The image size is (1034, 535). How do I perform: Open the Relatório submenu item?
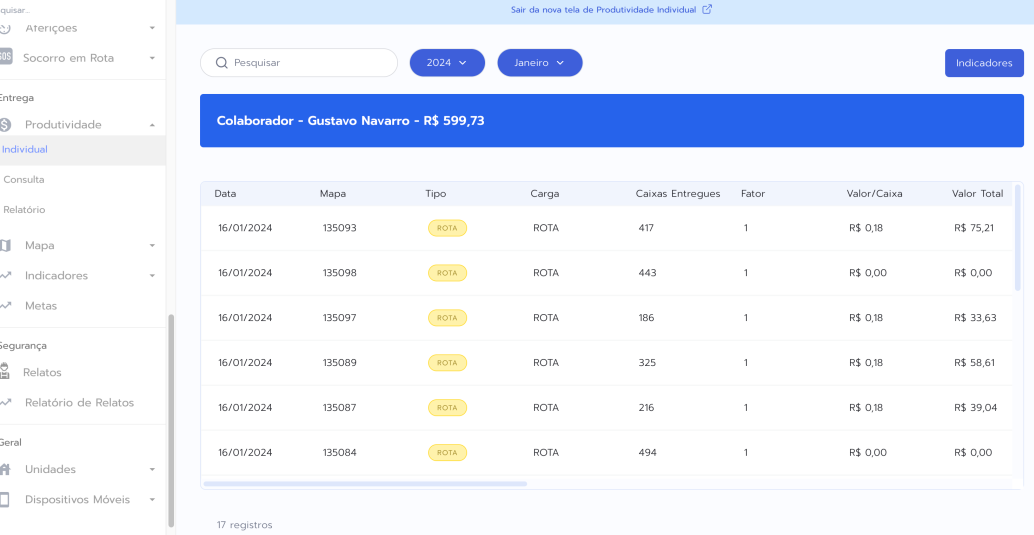click(x=24, y=210)
